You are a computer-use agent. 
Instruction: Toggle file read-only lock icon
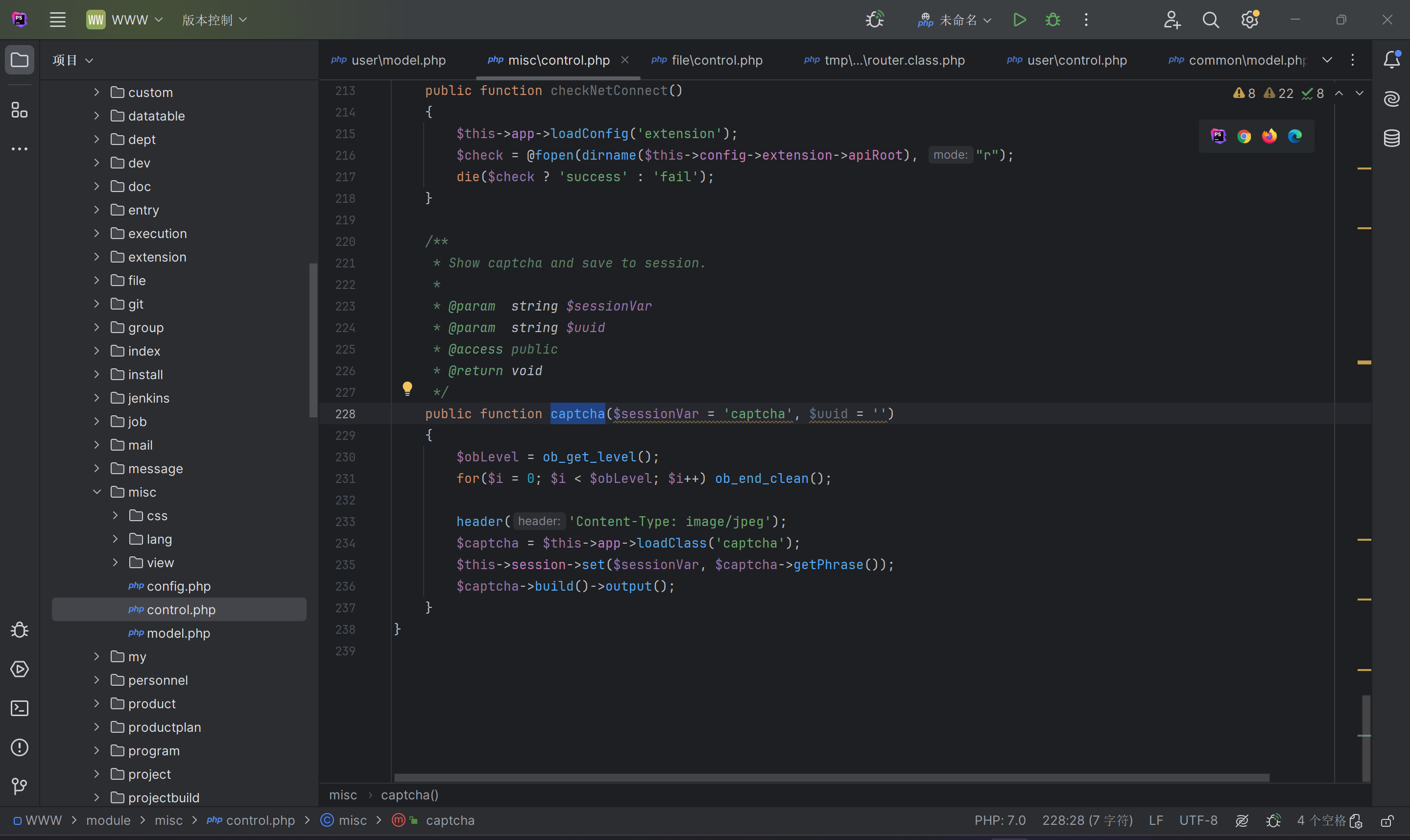(x=1387, y=820)
